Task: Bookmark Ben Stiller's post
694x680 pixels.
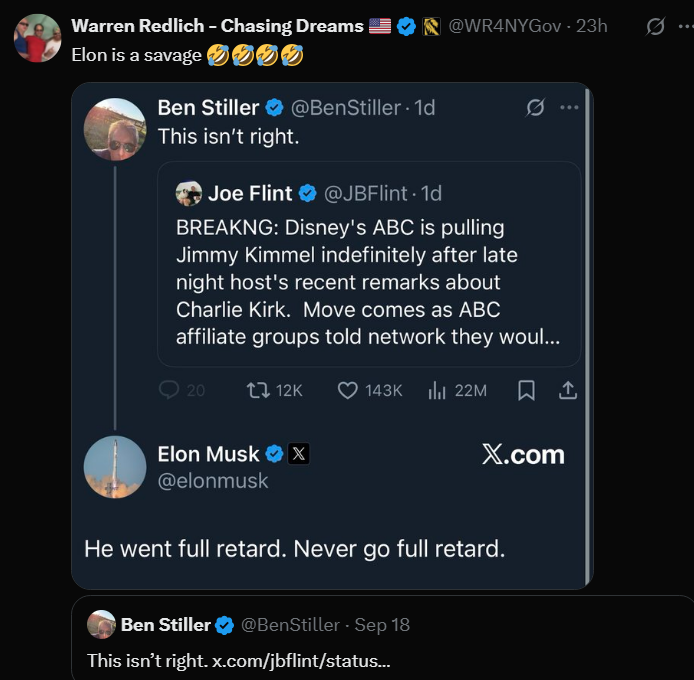Action: tap(526, 390)
